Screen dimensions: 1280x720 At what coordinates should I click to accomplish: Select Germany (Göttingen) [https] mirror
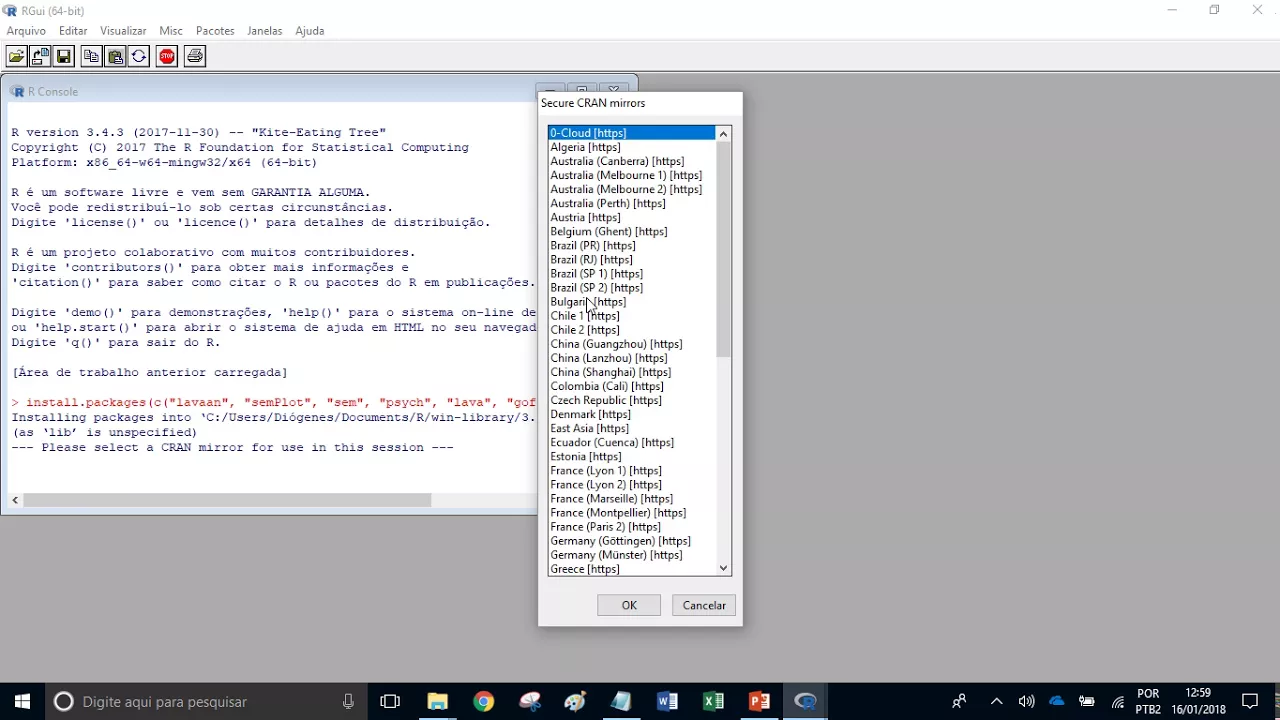631,541
